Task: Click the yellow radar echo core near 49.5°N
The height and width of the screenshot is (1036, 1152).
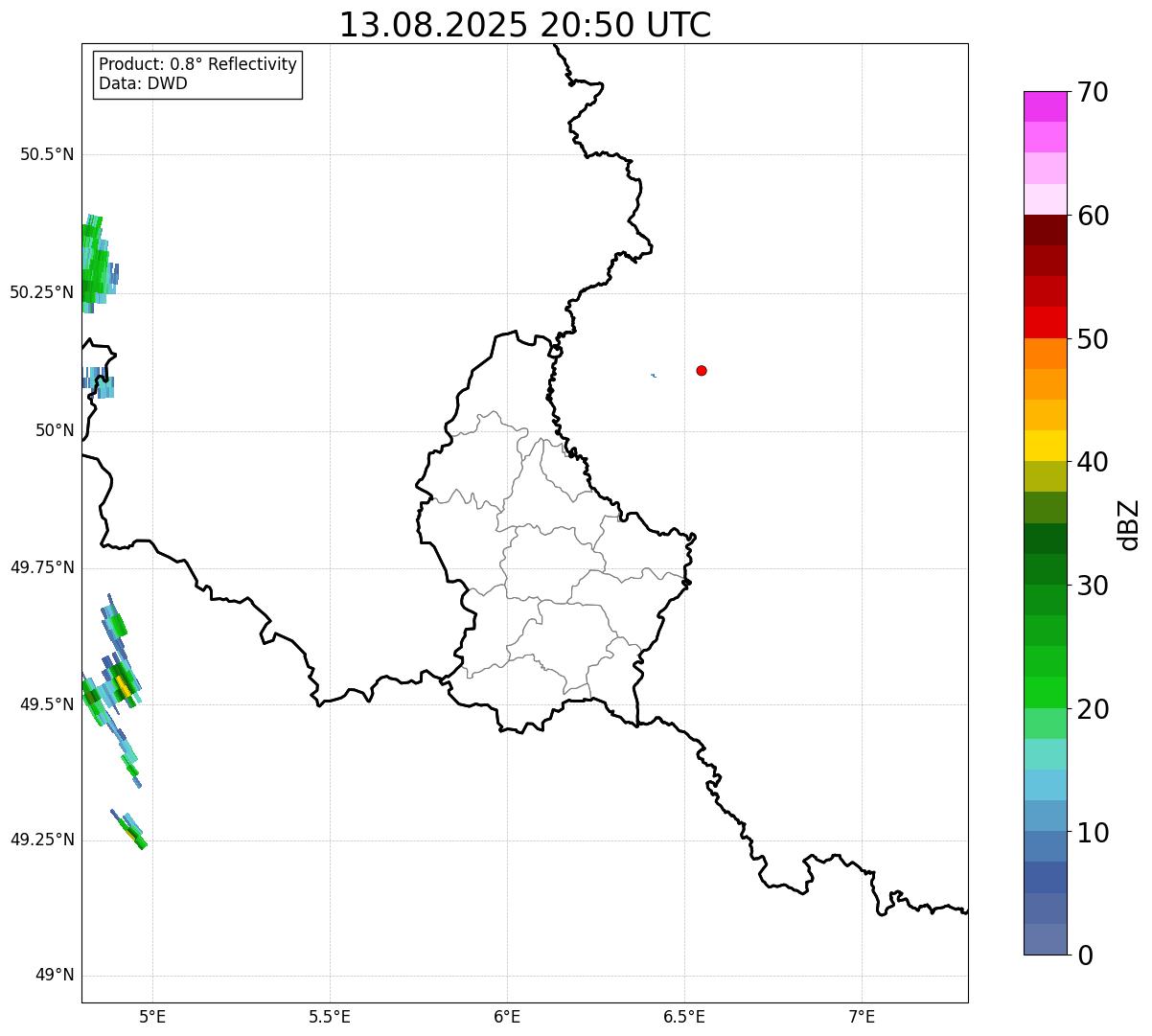Action: 124,686
